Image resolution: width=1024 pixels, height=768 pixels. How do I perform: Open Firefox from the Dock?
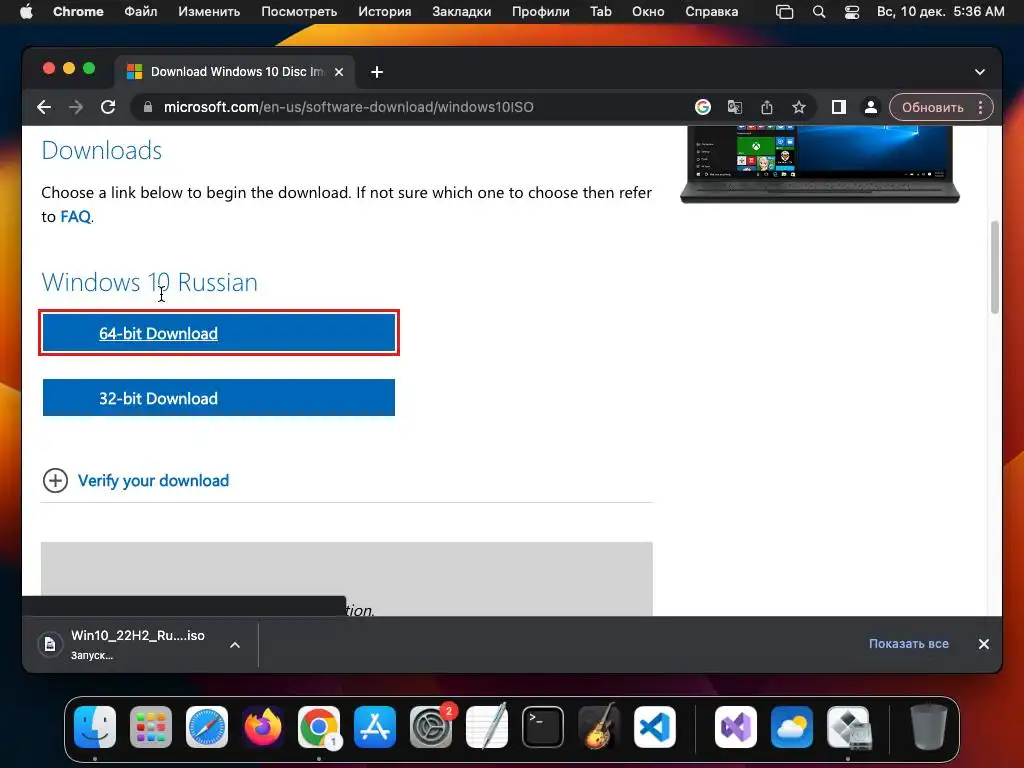tap(263, 727)
